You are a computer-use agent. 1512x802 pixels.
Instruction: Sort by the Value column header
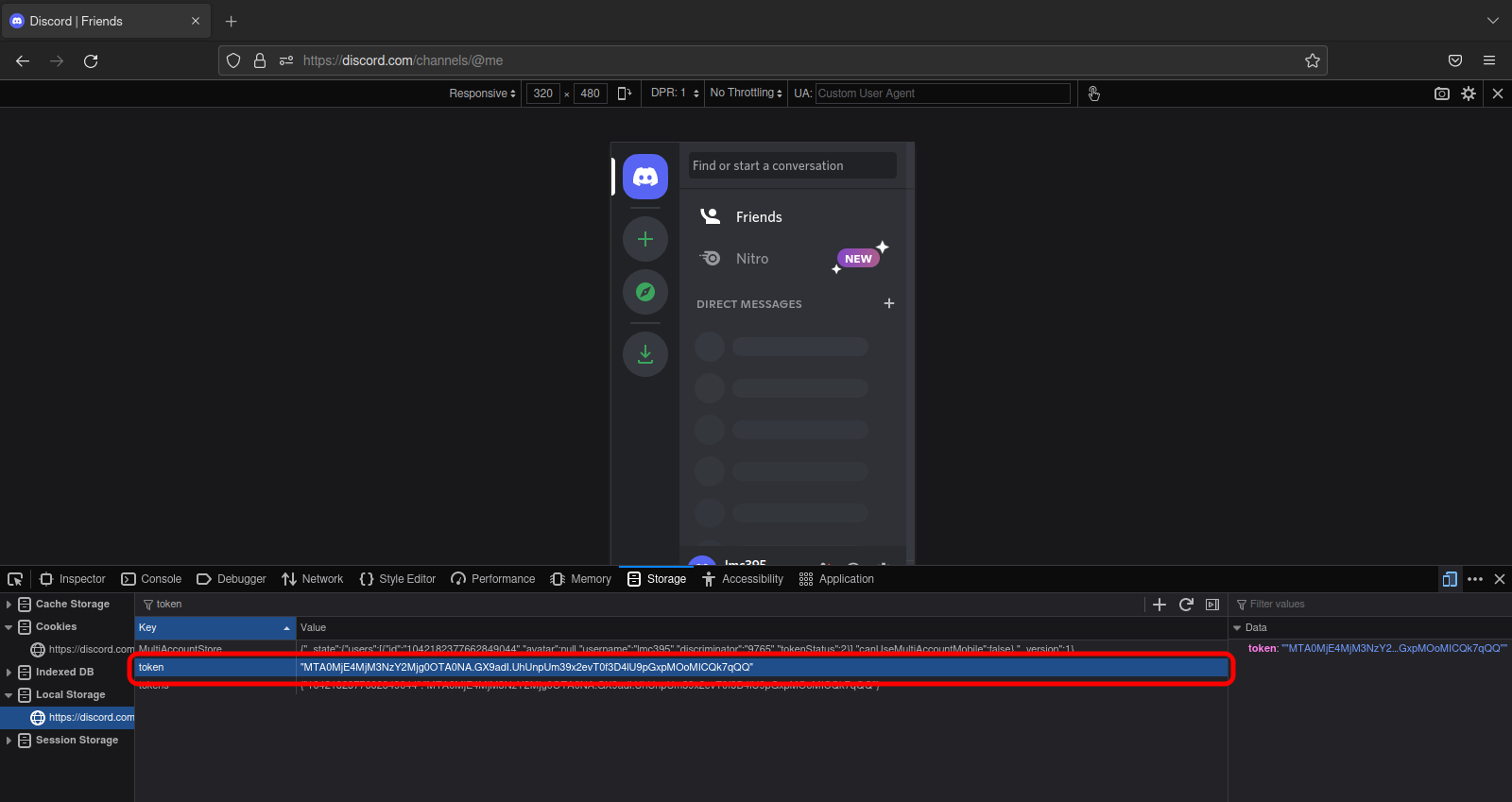coord(762,627)
